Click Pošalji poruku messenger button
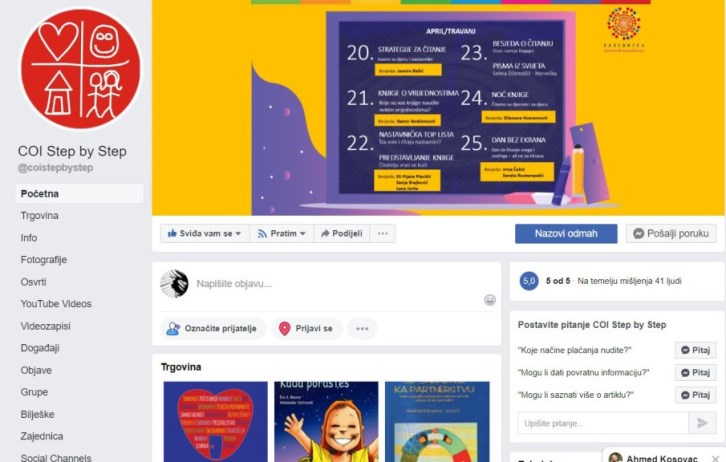Screen dimensions: 726x462 coord(671,233)
